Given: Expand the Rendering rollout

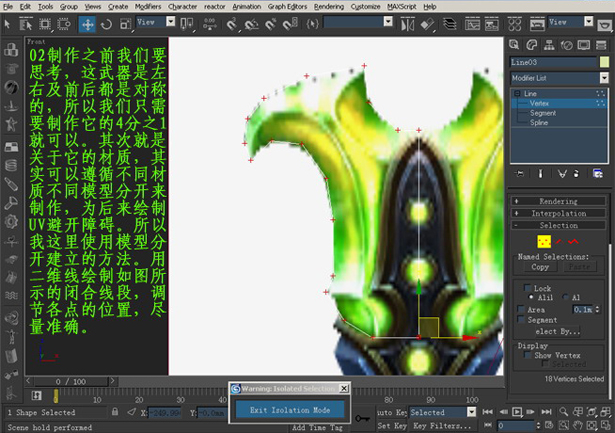Looking at the screenshot, I should click(558, 201).
